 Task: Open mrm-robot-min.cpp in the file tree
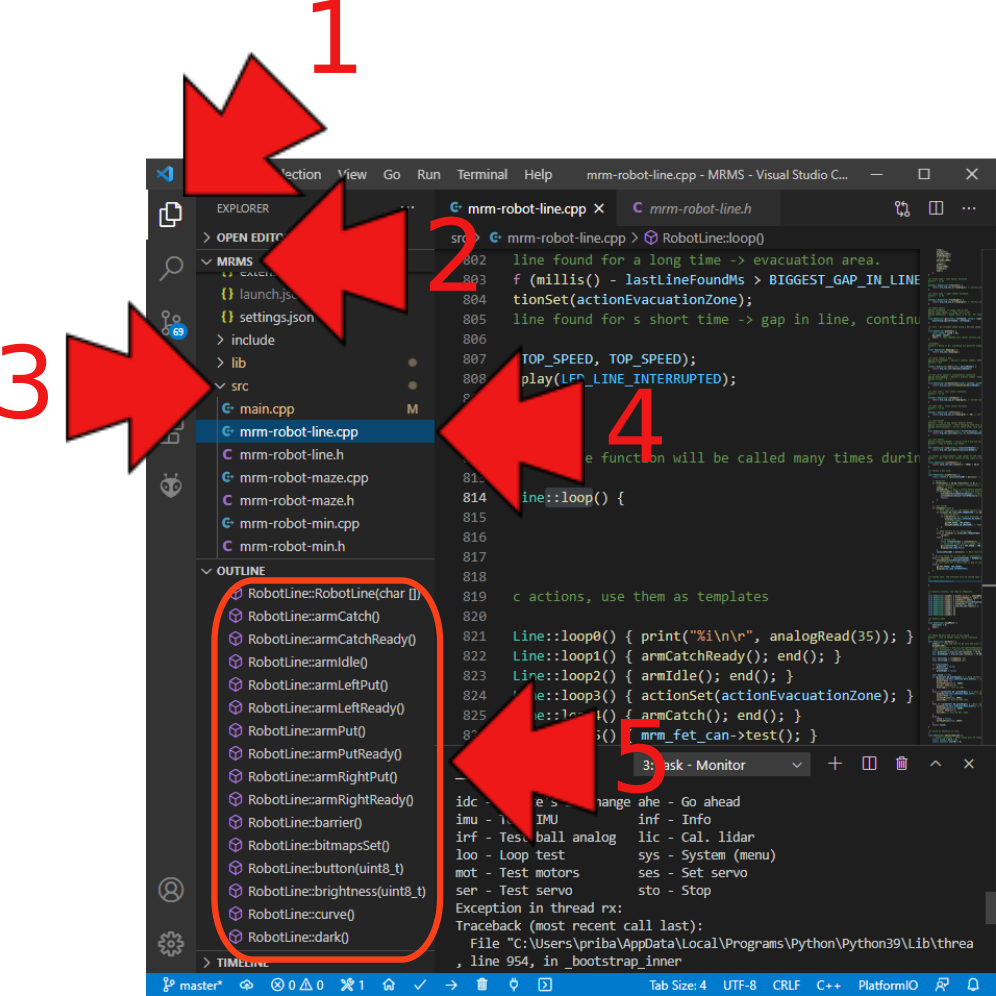pyautogui.click(x=315, y=523)
